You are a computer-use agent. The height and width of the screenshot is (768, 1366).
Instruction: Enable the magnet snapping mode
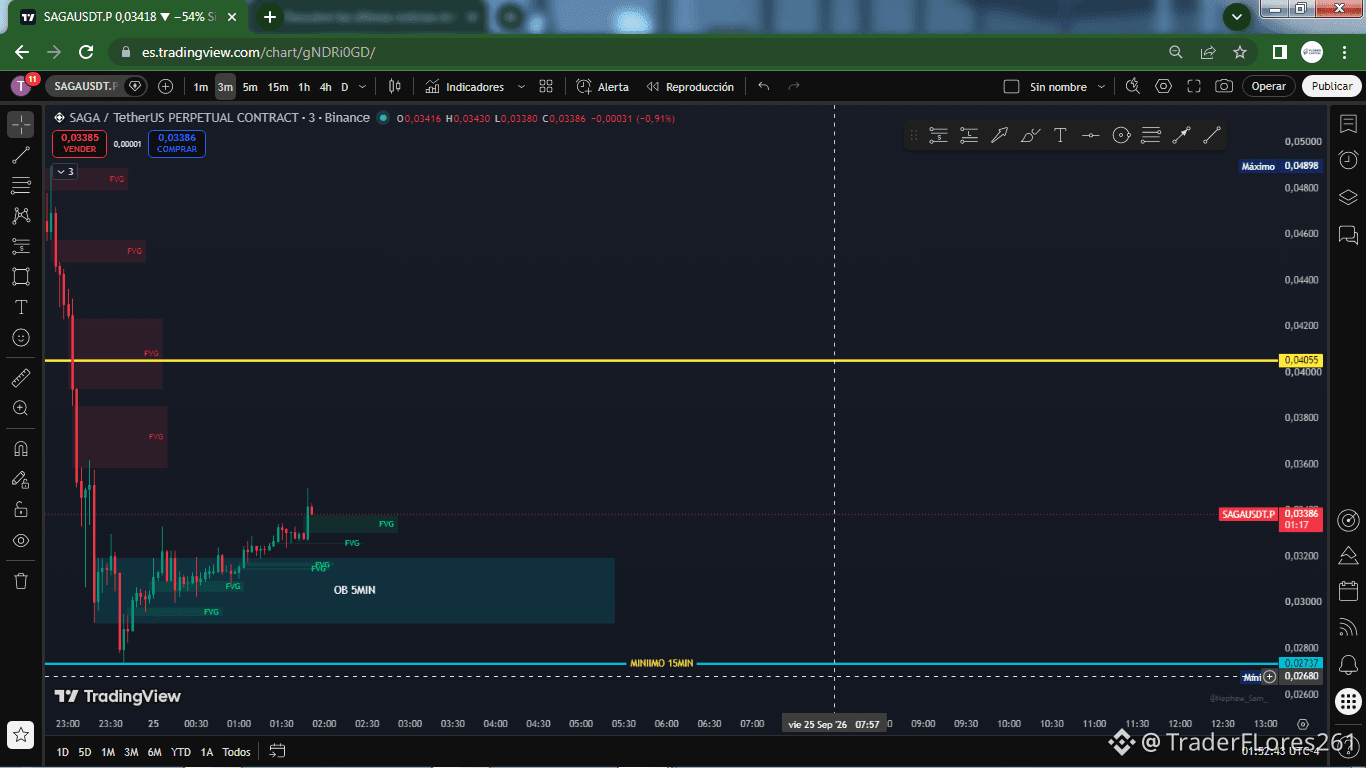[x=21, y=449]
